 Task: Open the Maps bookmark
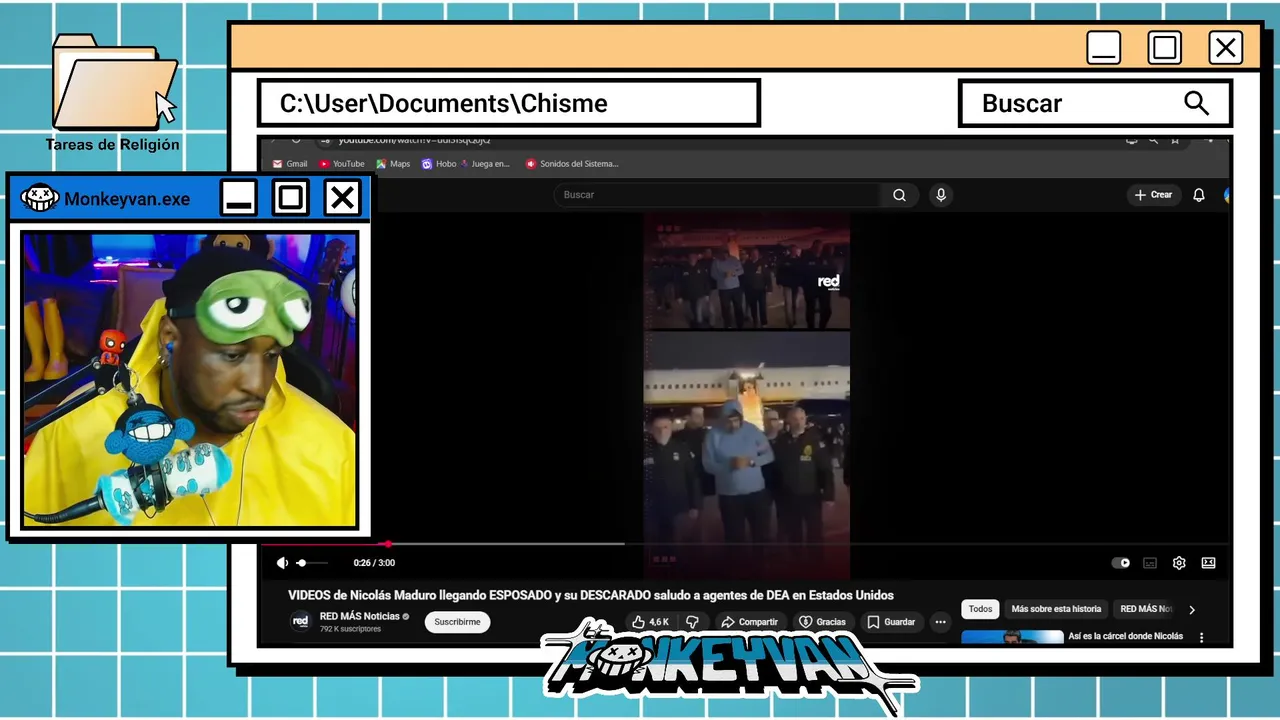pos(393,164)
